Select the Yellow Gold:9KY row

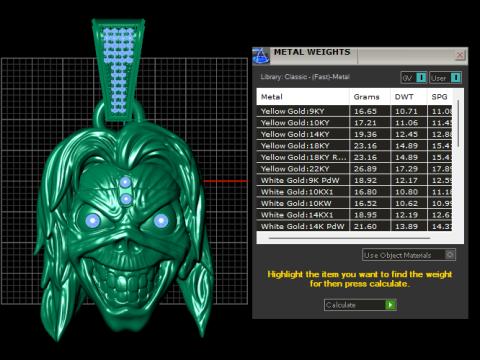[x=354, y=111]
